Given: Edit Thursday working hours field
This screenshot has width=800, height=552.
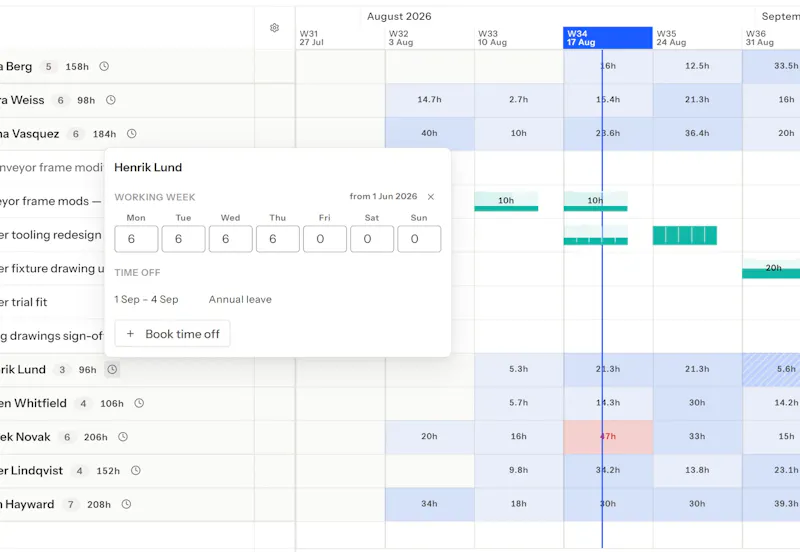Looking at the screenshot, I should click(x=278, y=239).
